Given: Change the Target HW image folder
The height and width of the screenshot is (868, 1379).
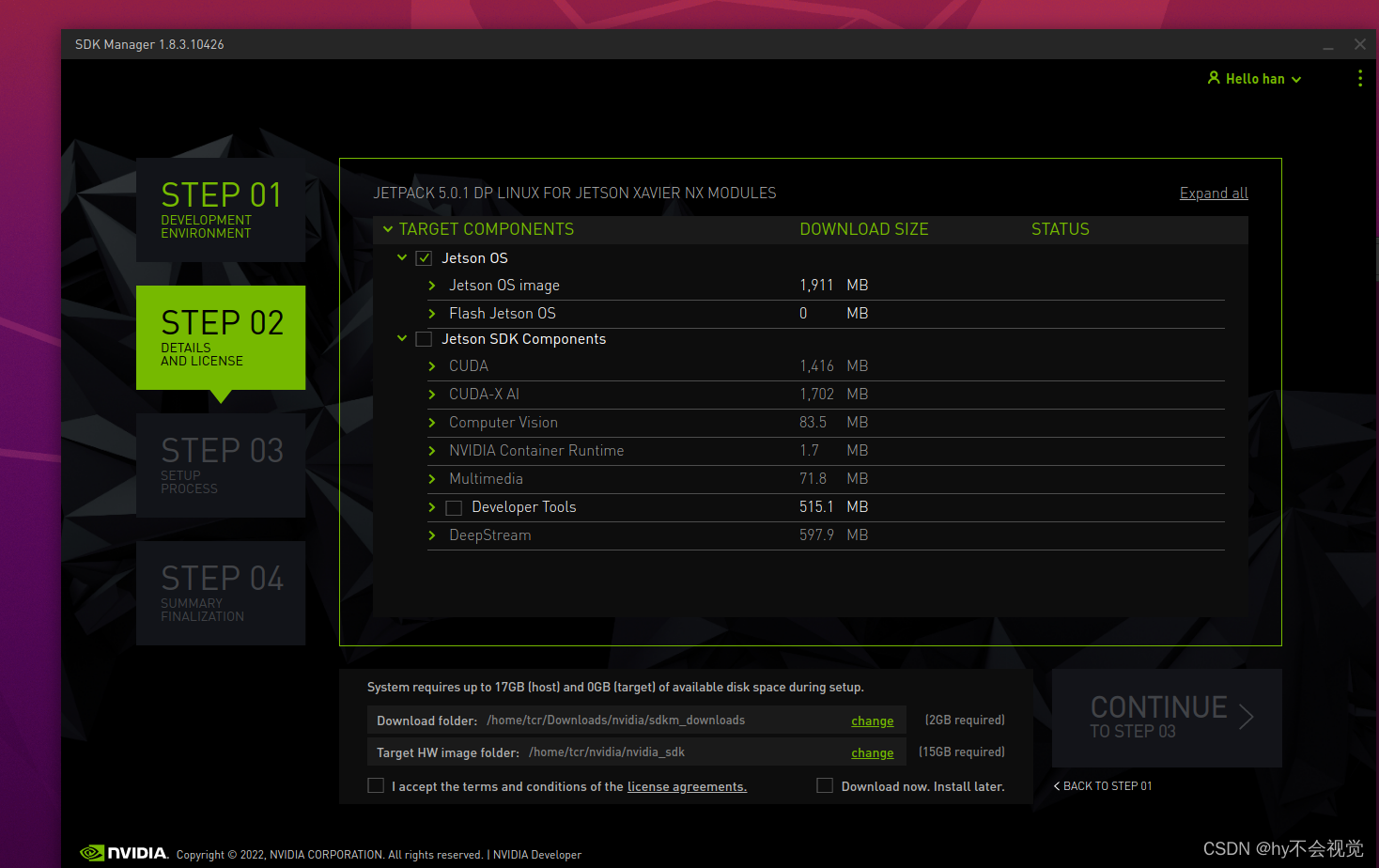Looking at the screenshot, I should point(872,752).
